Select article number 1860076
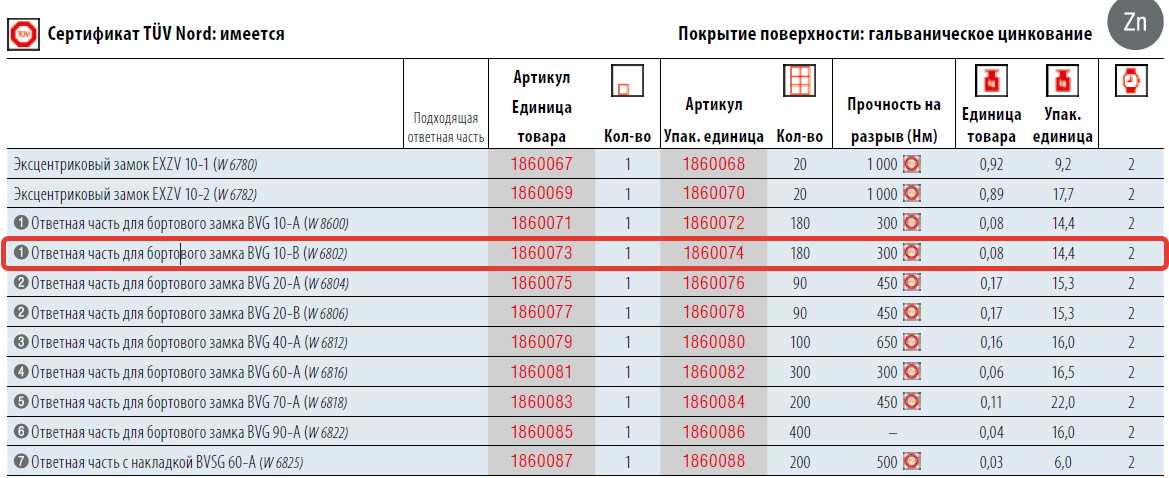The width and height of the screenshot is (1169, 478). coord(713,283)
